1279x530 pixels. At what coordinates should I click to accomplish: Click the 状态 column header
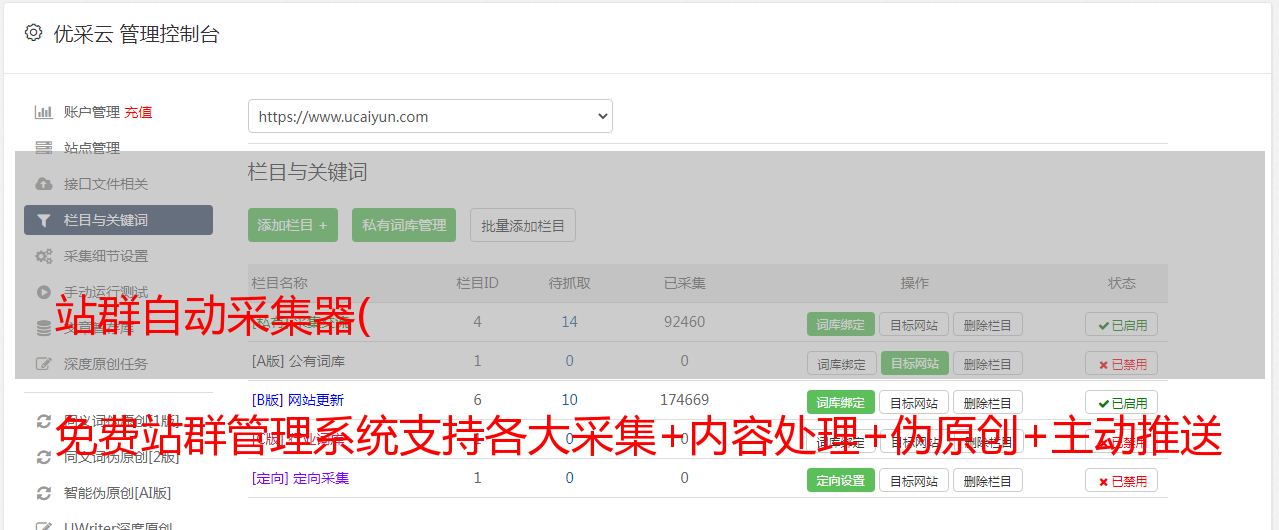(1122, 283)
